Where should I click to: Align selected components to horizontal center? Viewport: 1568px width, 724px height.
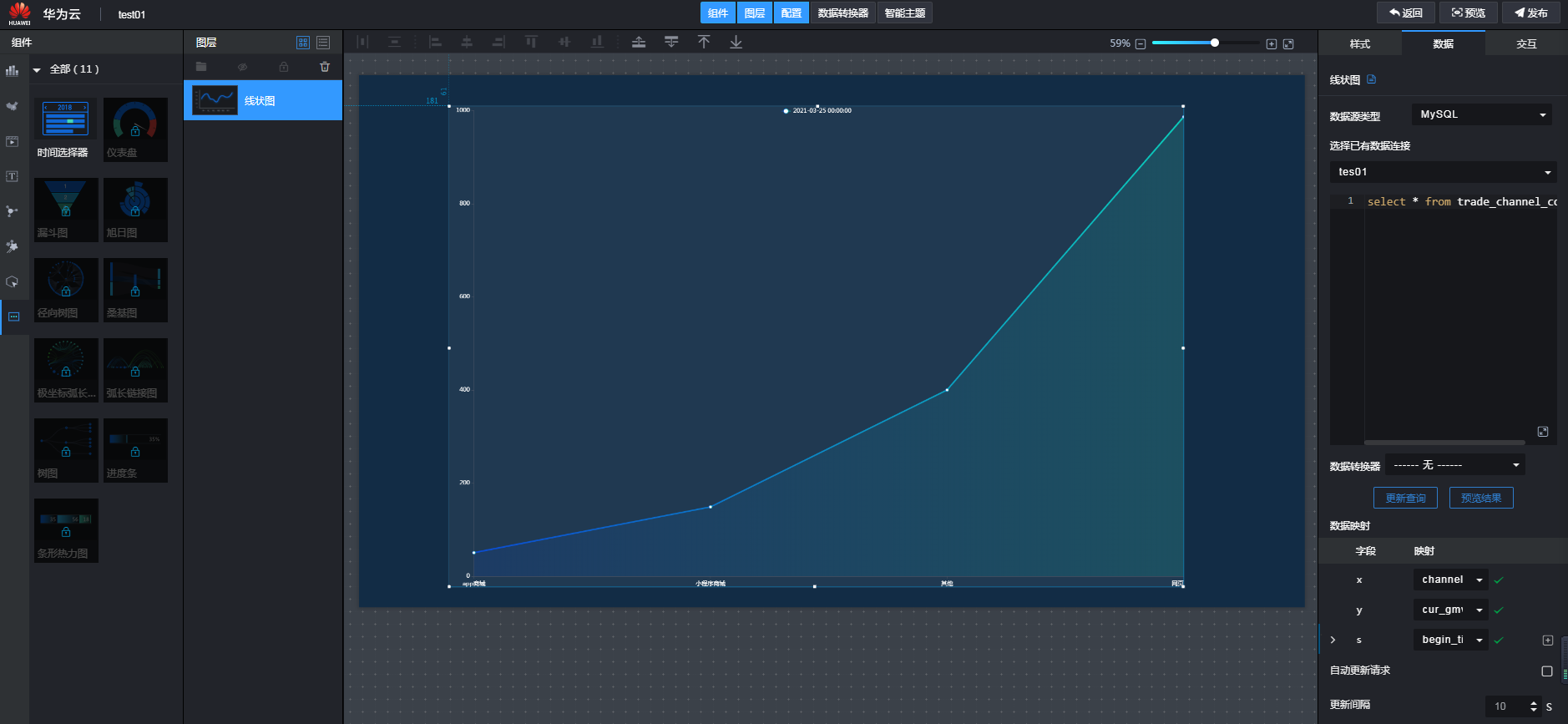(x=467, y=42)
